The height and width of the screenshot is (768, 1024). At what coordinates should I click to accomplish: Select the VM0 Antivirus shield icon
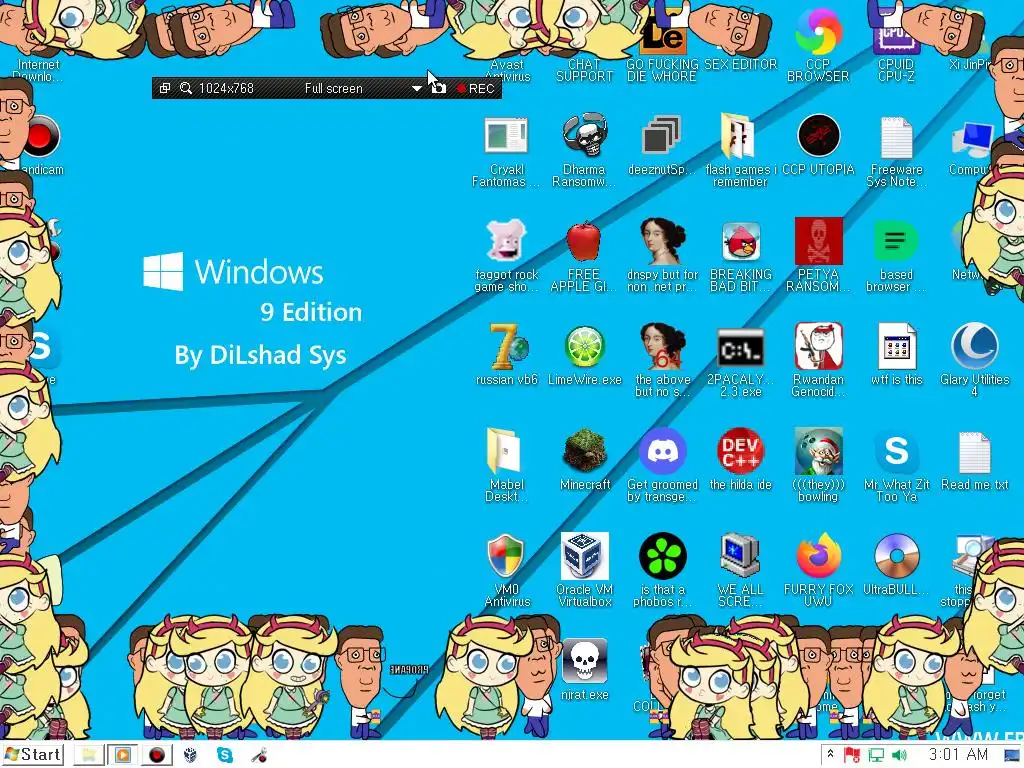tap(506, 571)
